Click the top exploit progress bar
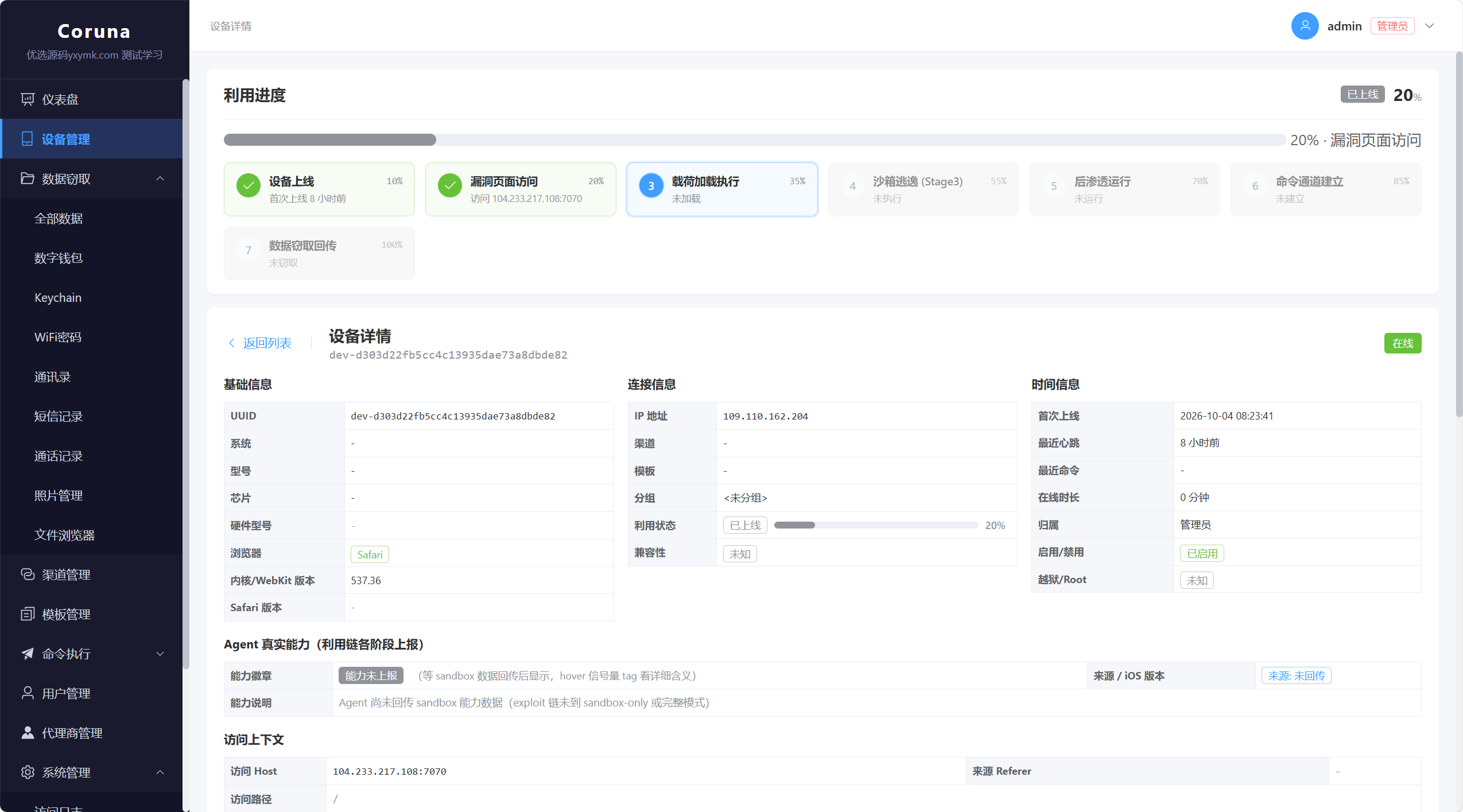 click(x=754, y=139)
